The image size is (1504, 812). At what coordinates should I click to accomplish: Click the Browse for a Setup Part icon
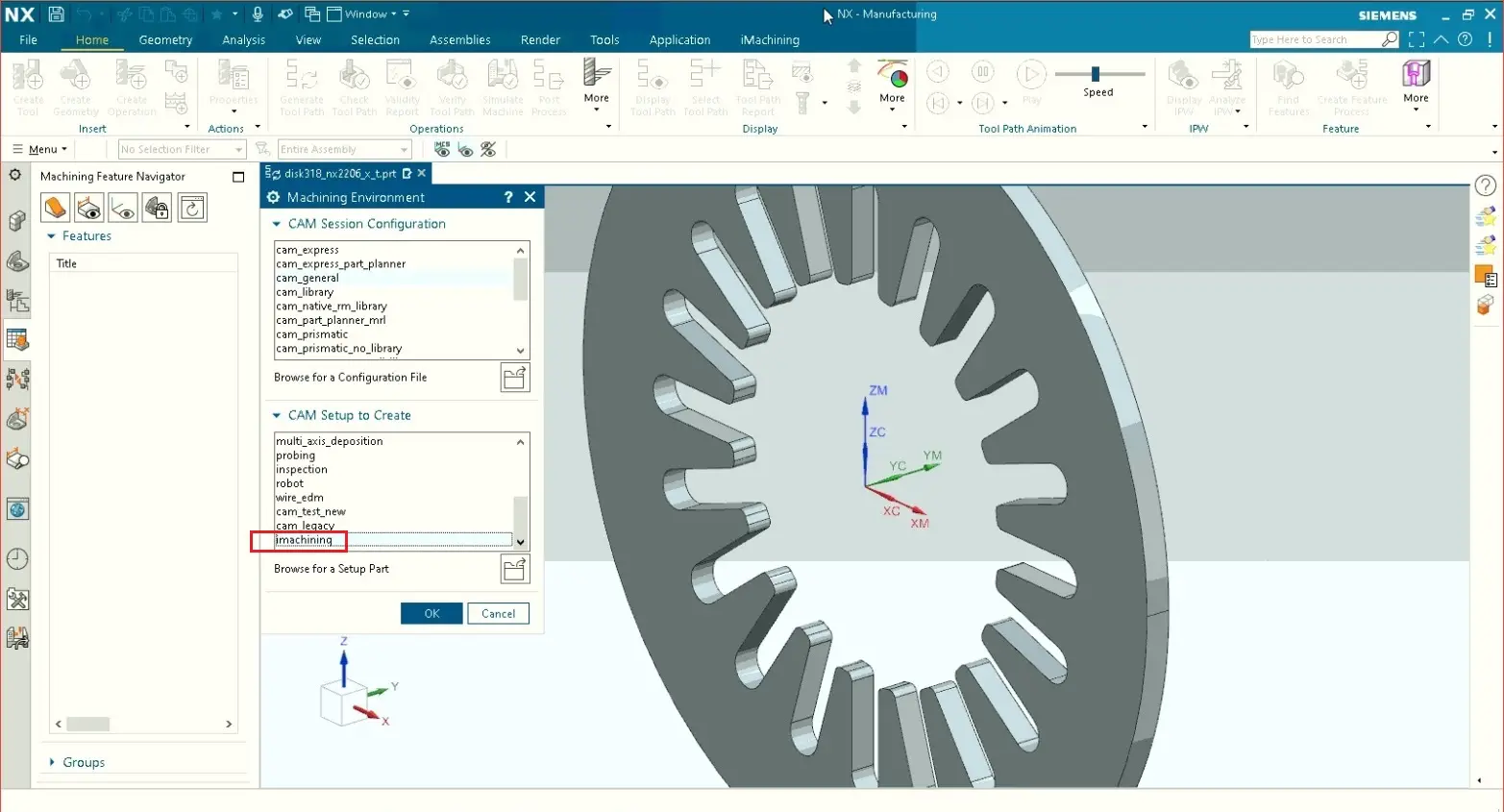click(x=515, y=569)
